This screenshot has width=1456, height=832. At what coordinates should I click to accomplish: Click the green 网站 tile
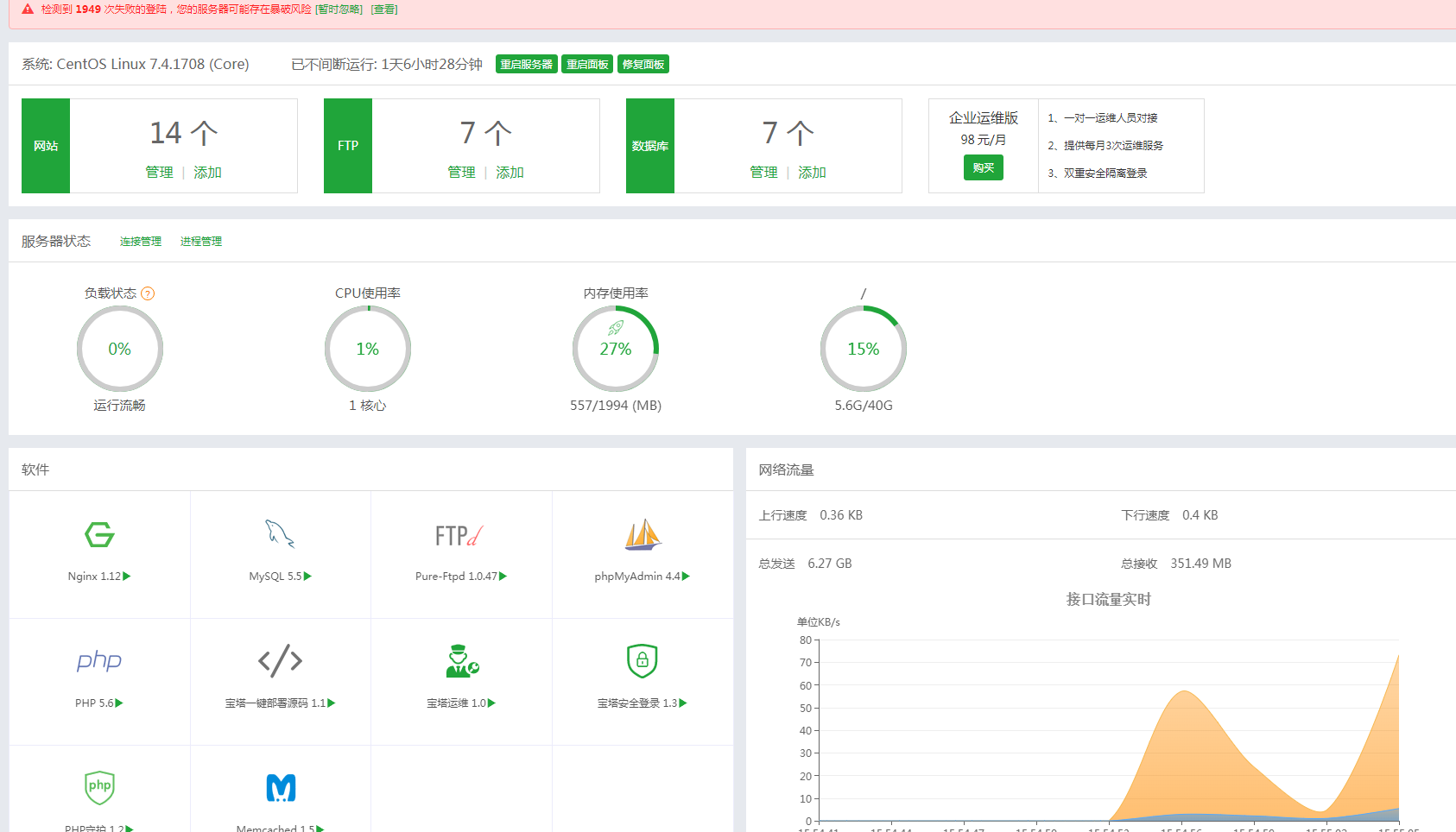click(46, 146)
